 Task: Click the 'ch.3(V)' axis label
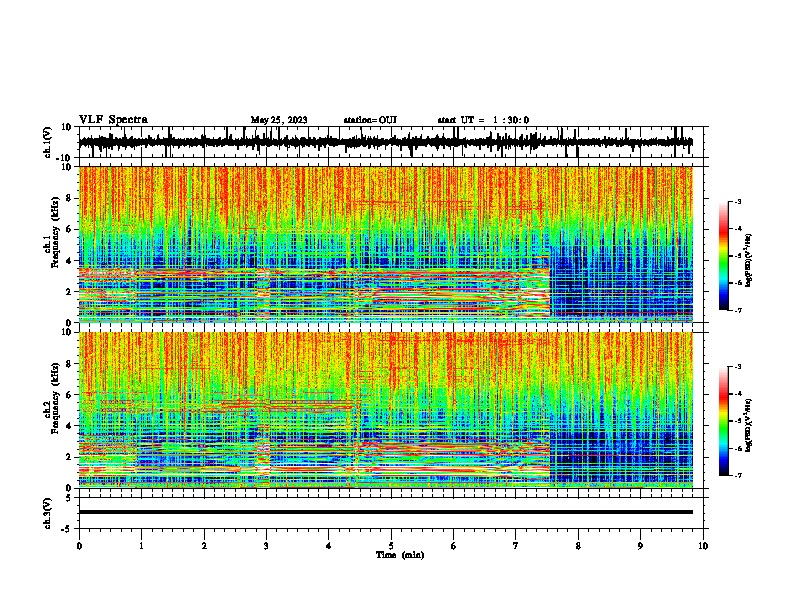[48, 513]
